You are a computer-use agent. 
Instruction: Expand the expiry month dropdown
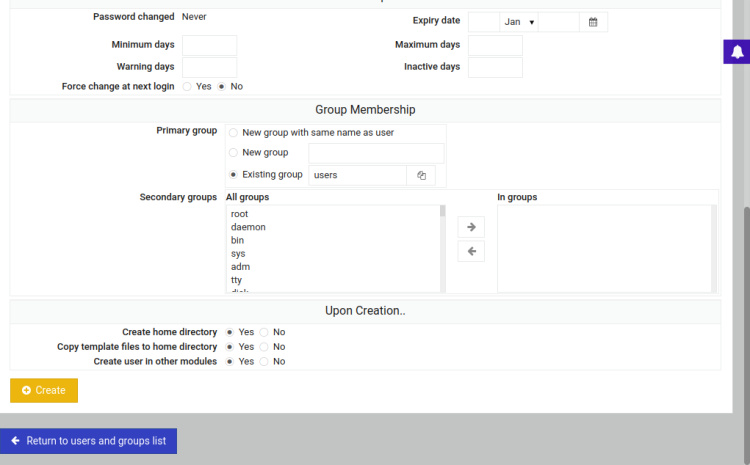519,22
